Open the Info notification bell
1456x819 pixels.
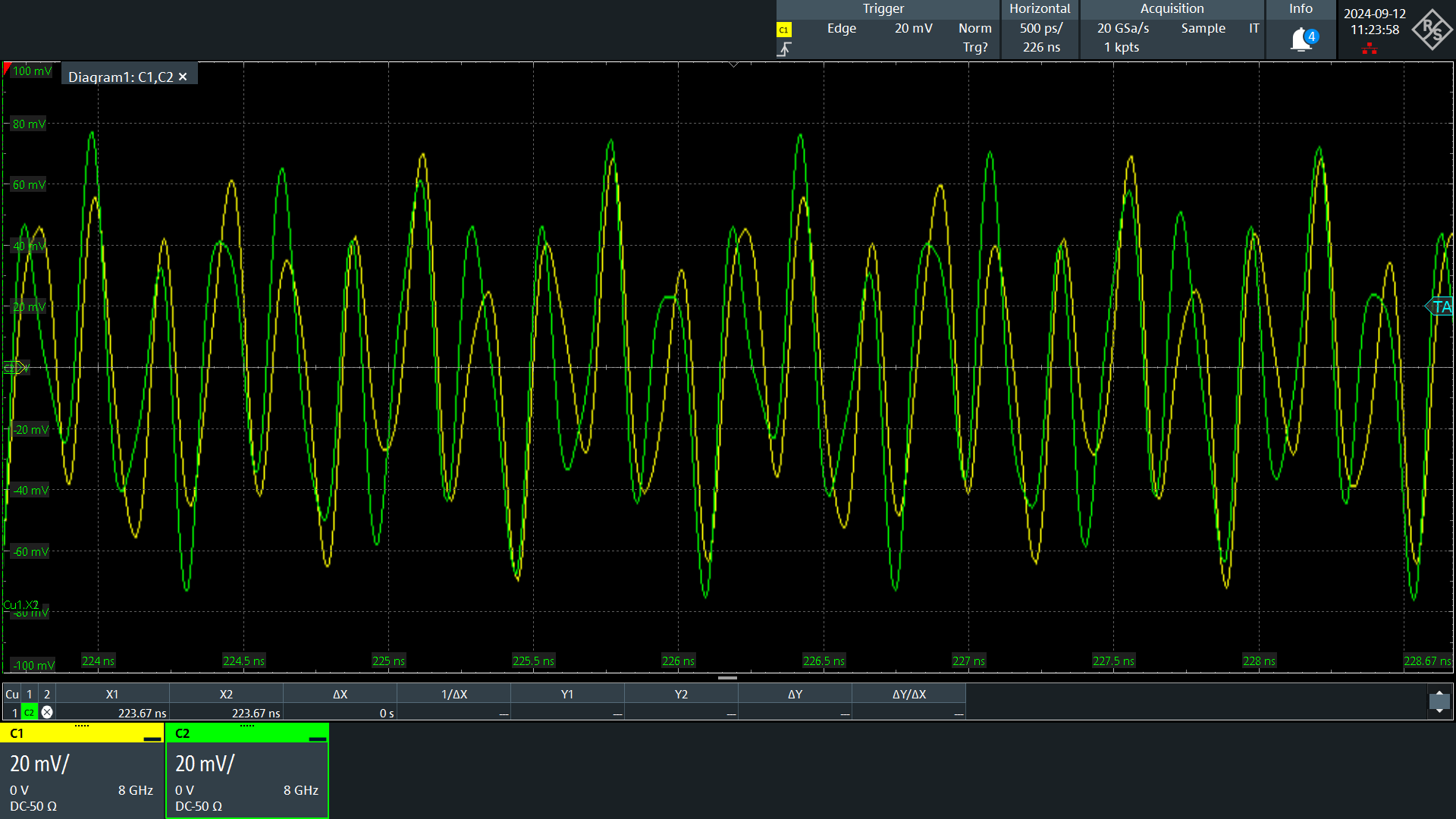[x=1302, y=39]
